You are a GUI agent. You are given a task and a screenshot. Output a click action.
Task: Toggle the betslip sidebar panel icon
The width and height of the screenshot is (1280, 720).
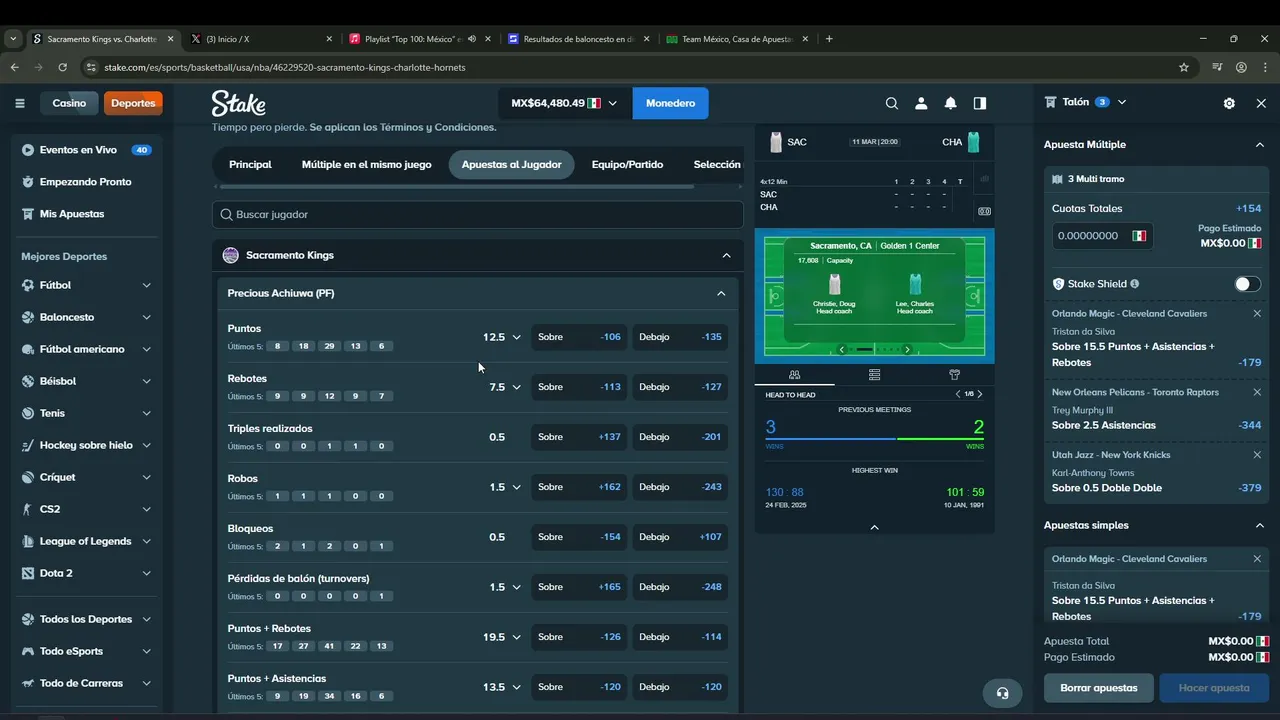tap(980, 103)
